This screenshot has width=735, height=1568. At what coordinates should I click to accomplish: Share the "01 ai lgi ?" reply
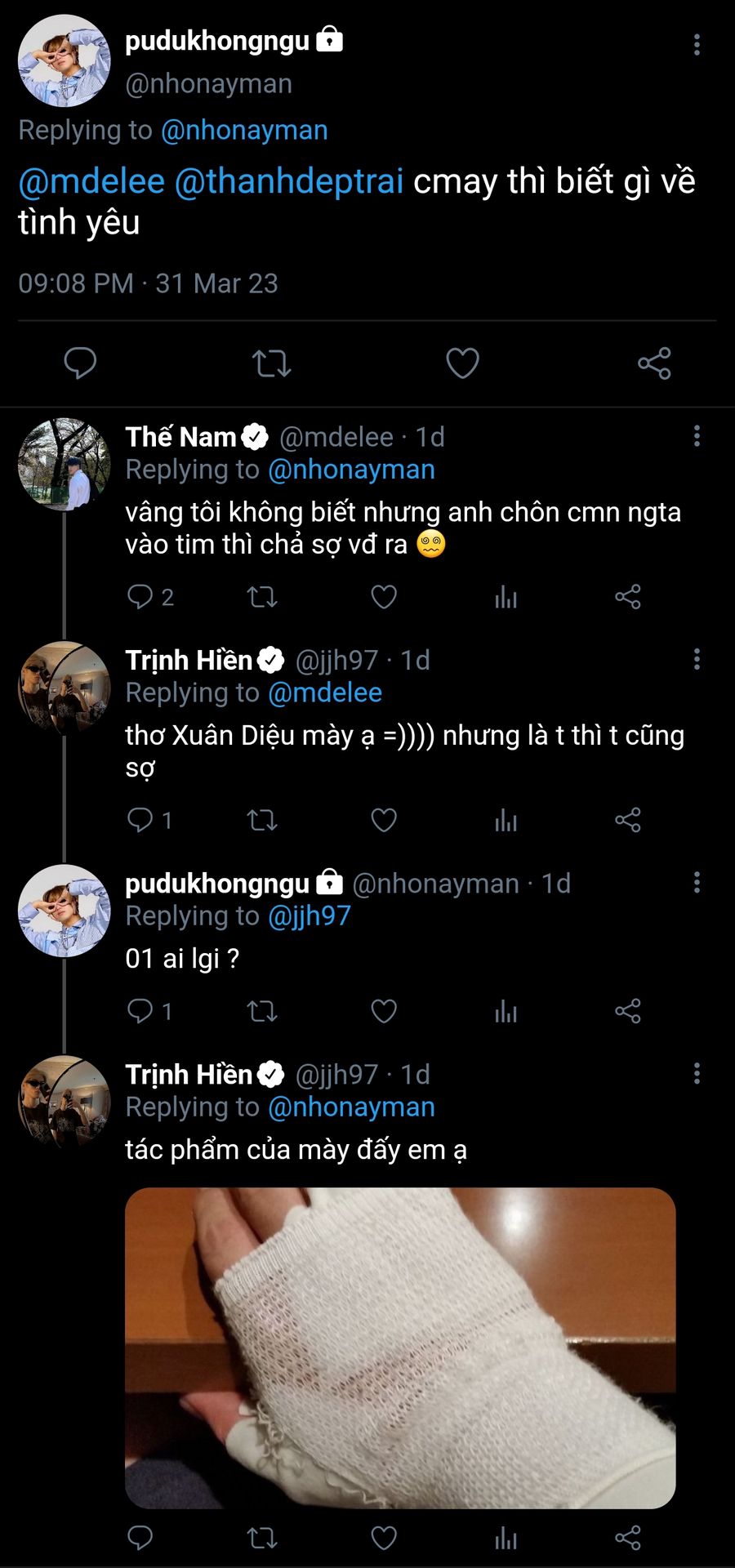pos(627,1011)
